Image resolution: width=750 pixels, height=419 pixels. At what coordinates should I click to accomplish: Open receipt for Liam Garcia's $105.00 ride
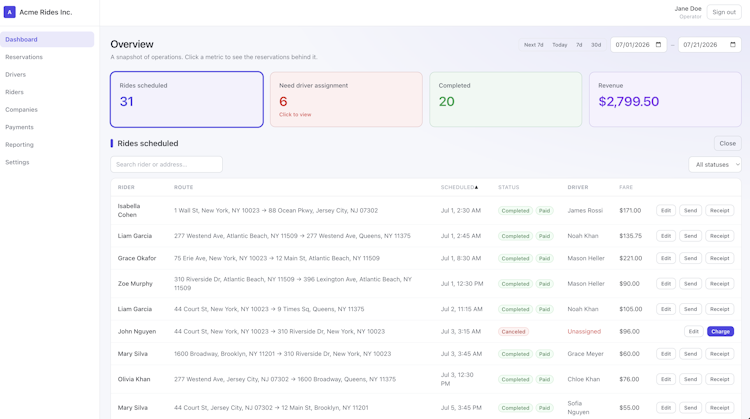pos(719,309)
